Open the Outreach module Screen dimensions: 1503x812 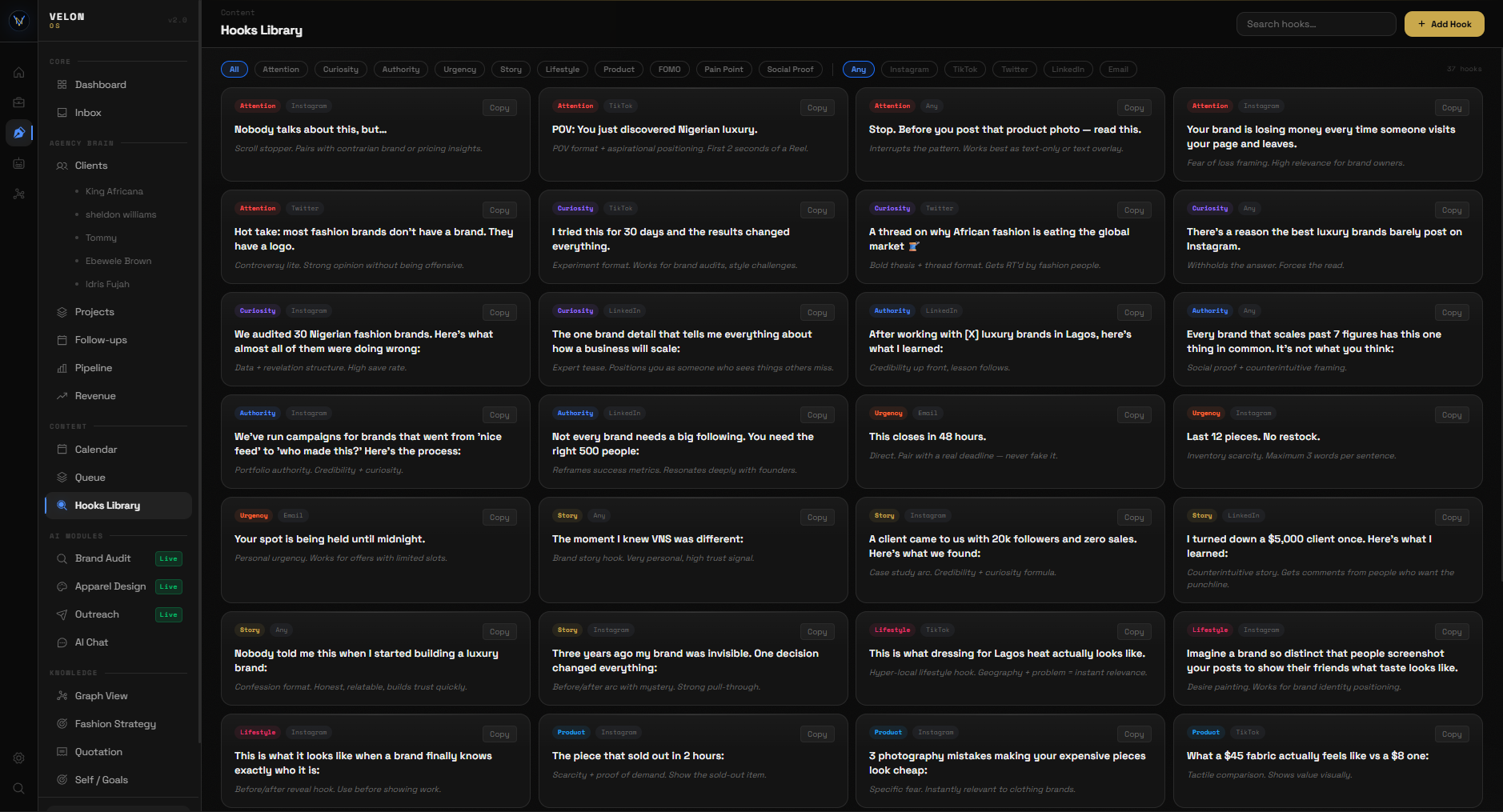point(118,614)
